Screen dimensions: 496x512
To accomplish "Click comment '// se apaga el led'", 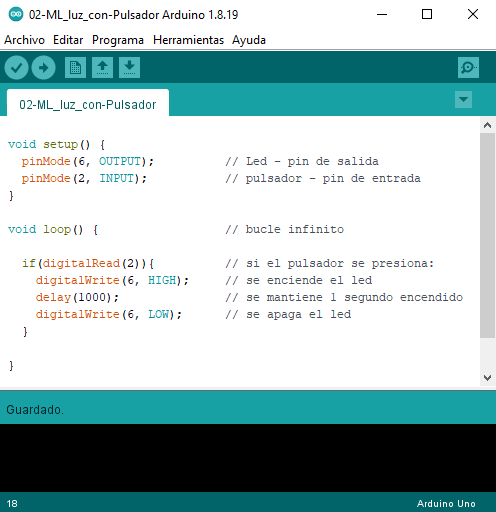I will 288,314.
